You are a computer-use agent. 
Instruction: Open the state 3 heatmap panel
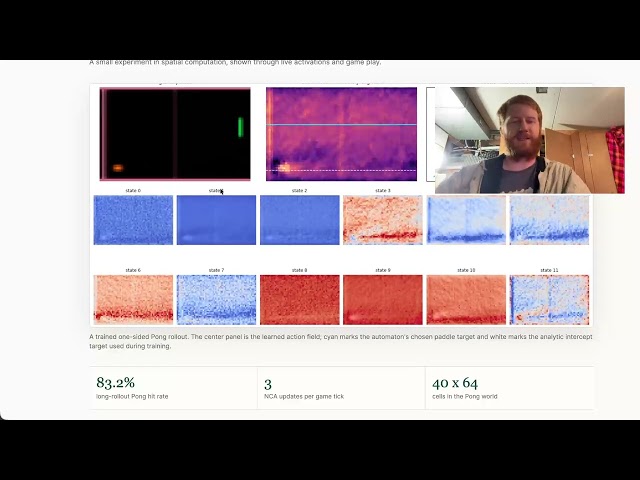coord(383,220)
